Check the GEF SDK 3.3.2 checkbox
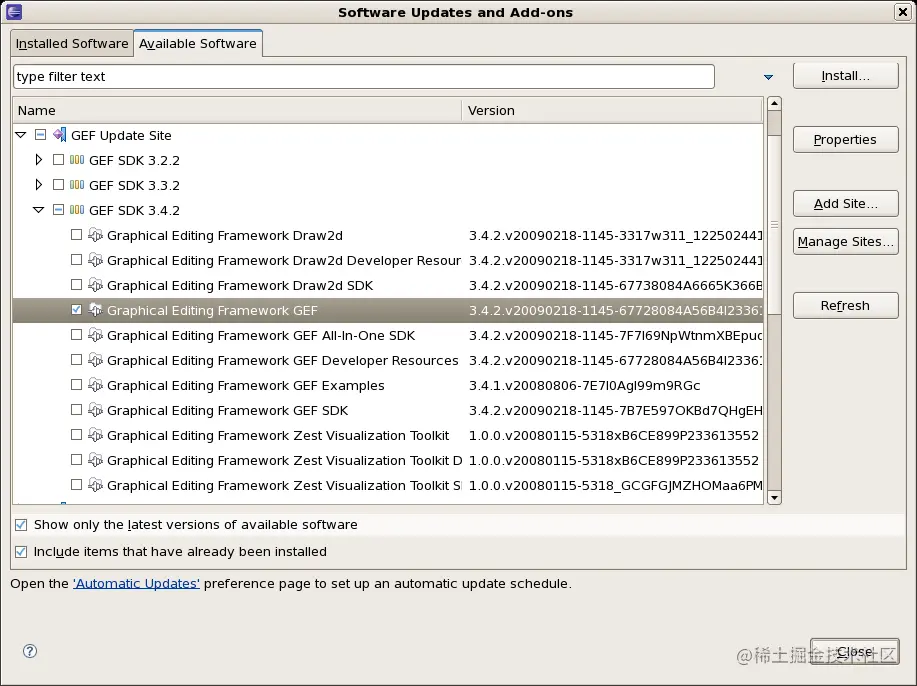The width and height of the screenshot is (917, 686). coord(58,185)
